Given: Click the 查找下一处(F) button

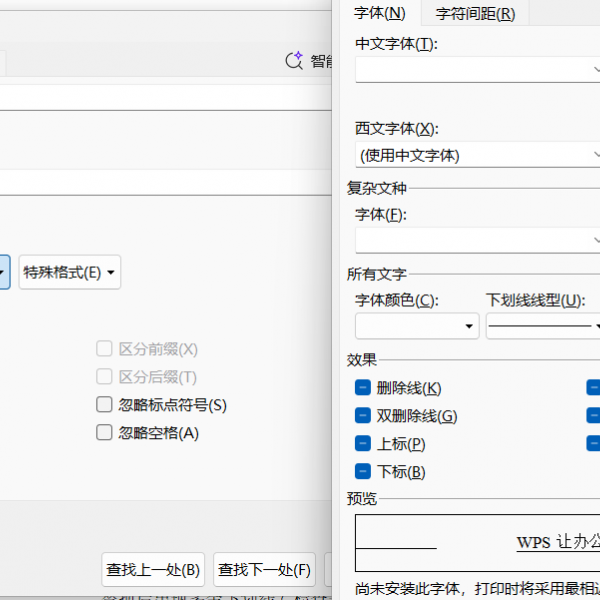Looking at the screenshot, I should point(265,570).
